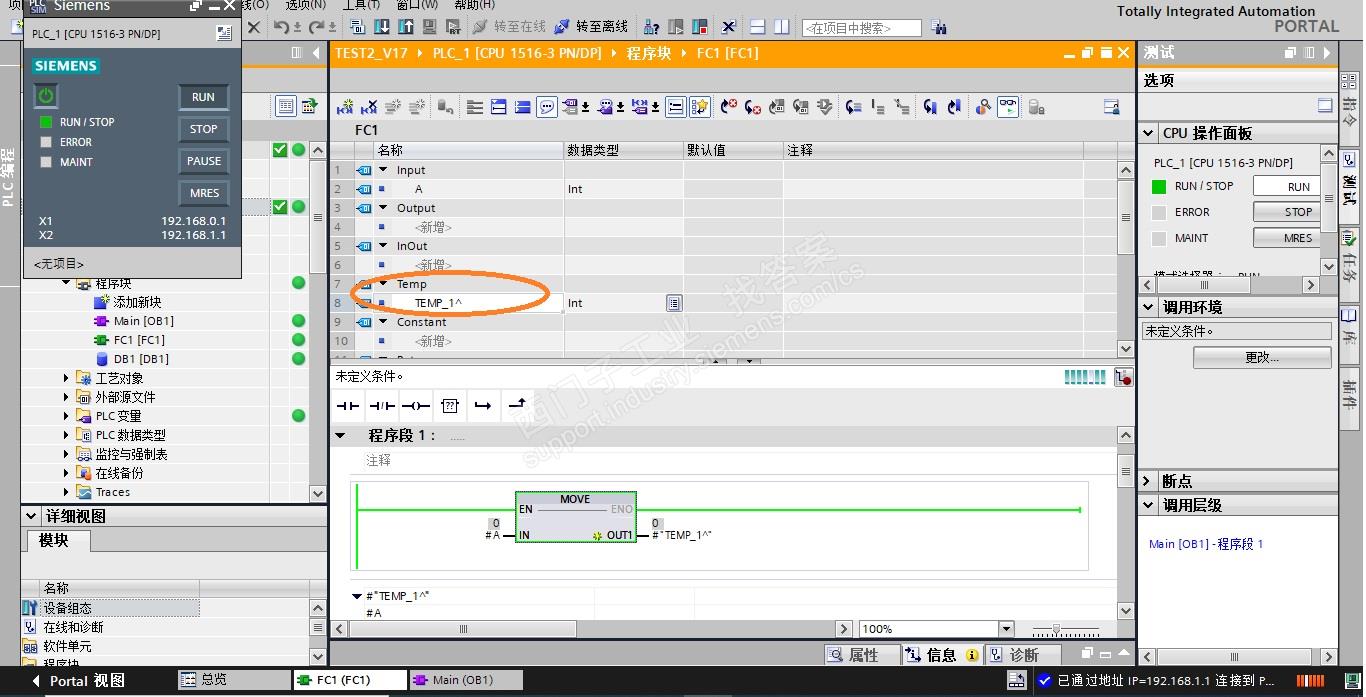
Task: Close the branch in the network
Action: [517, 405]
